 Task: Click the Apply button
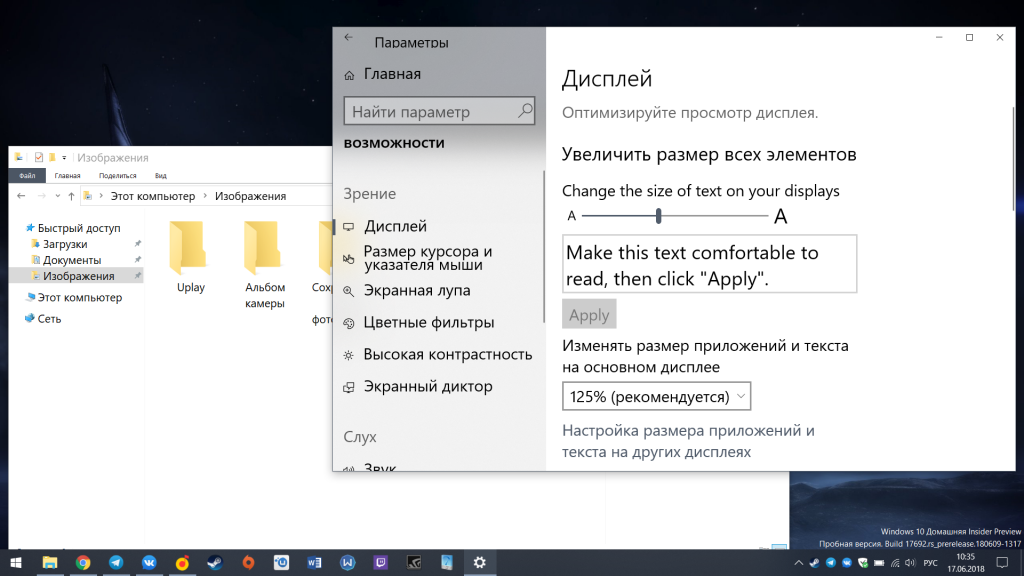[x=589, y=315]
